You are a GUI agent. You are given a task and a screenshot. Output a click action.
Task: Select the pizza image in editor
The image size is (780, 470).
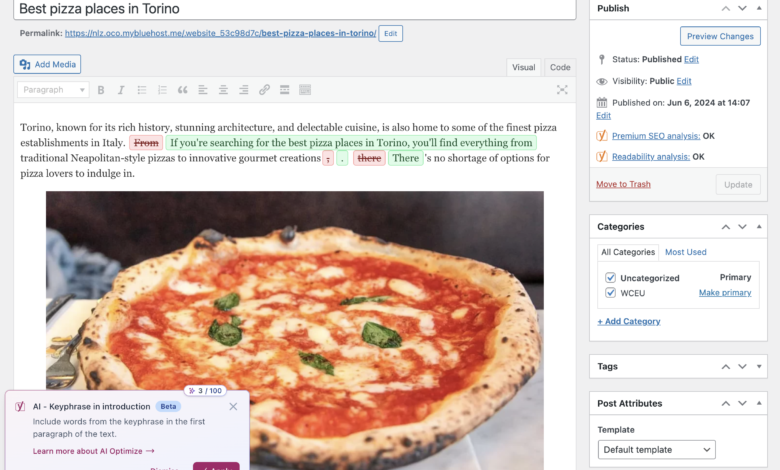(x=294, y=328)
